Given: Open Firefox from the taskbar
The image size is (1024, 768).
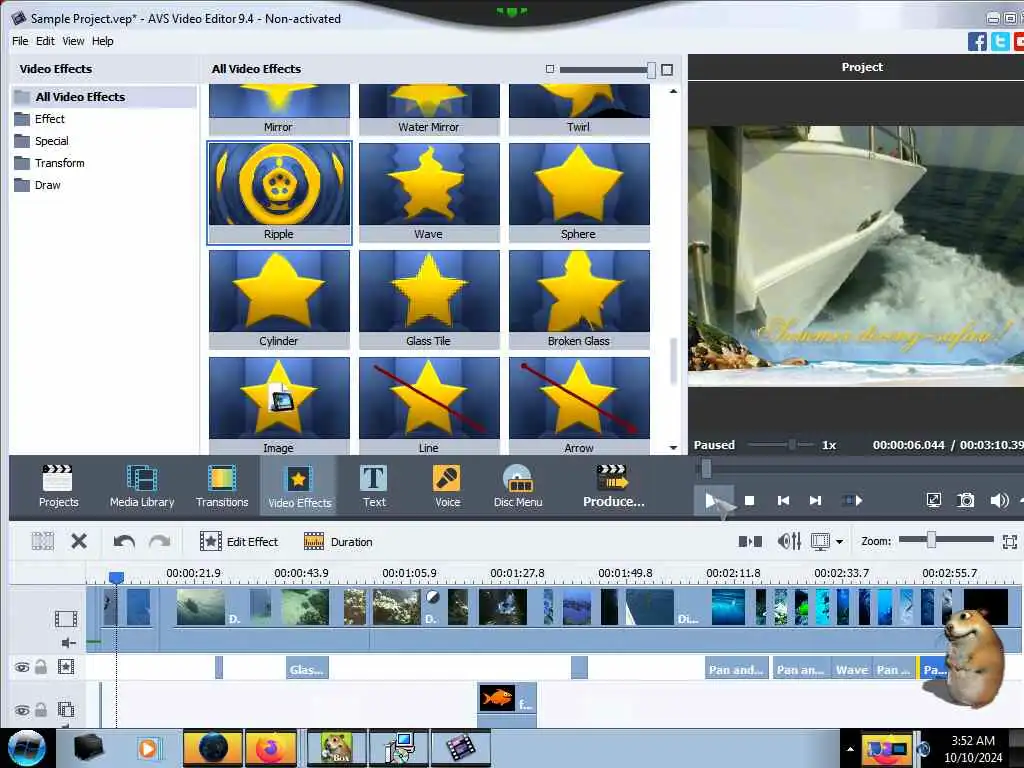Looking at the screenshot, I should (271, 748).
